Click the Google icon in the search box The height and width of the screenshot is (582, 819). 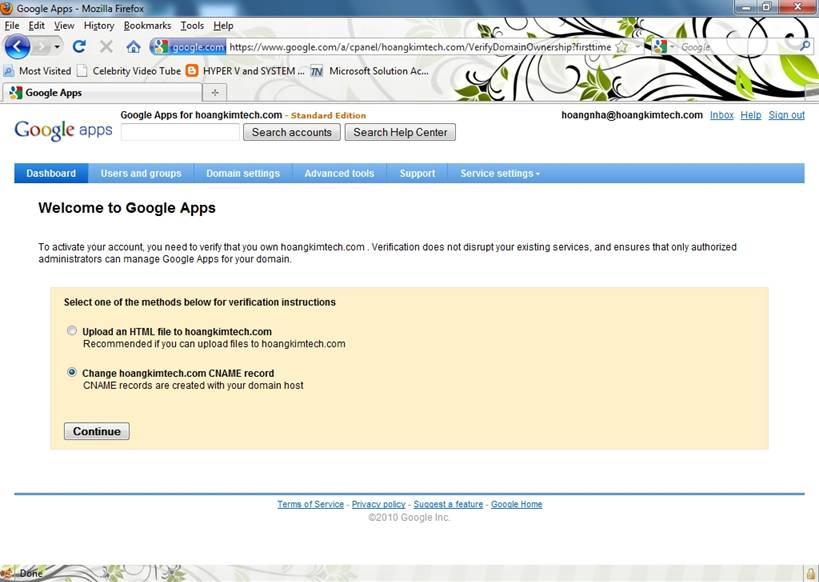point(660,47)
